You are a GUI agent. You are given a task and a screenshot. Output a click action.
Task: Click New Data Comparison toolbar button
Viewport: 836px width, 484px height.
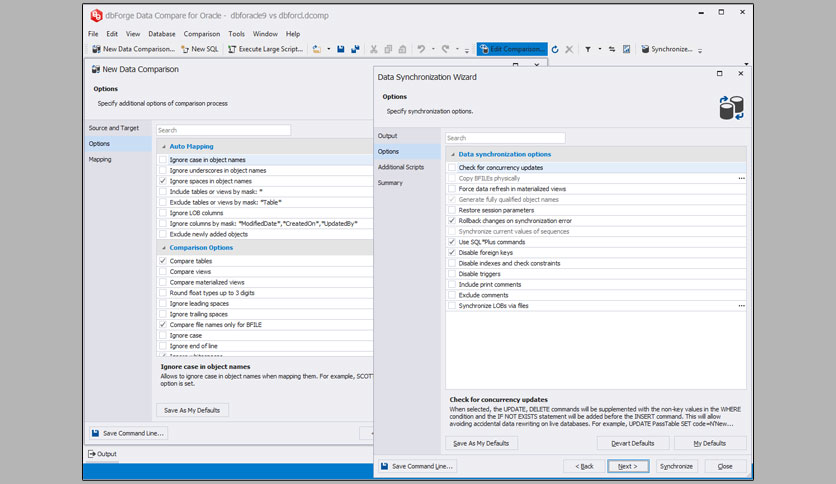133,49
